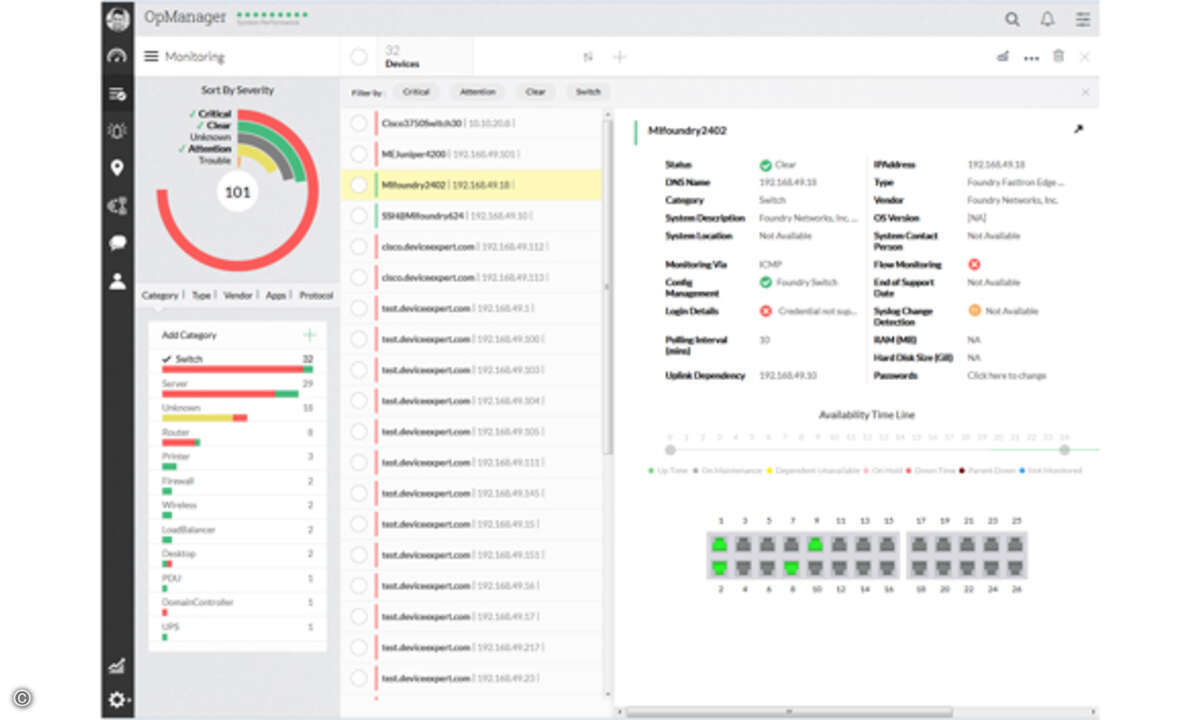The height and width of the screenshot is (720, 1200).
Task: Switch to the Protocol tab
Action: tap(316, 296)
